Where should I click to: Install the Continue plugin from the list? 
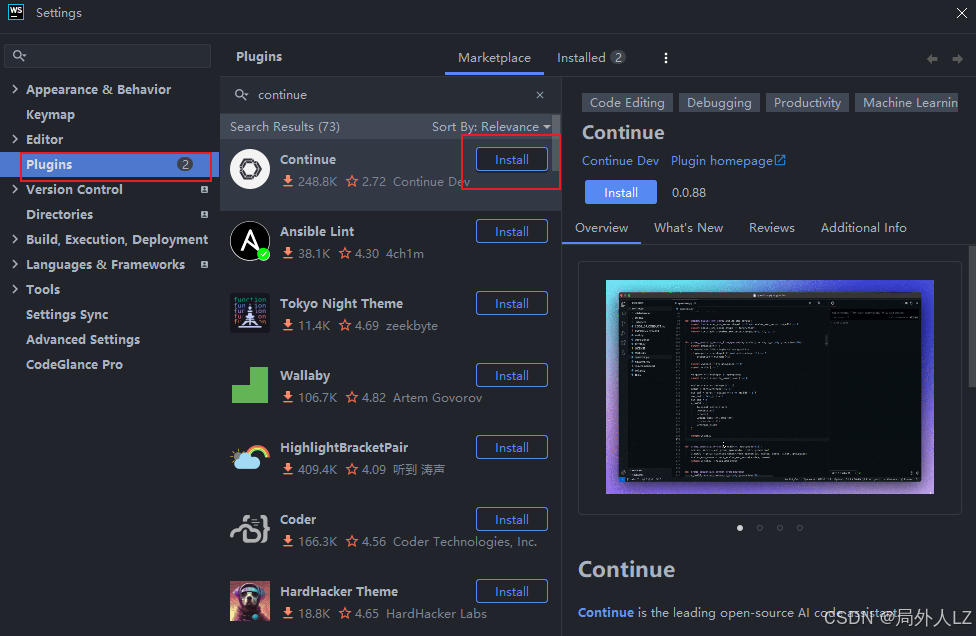point(512,159)
